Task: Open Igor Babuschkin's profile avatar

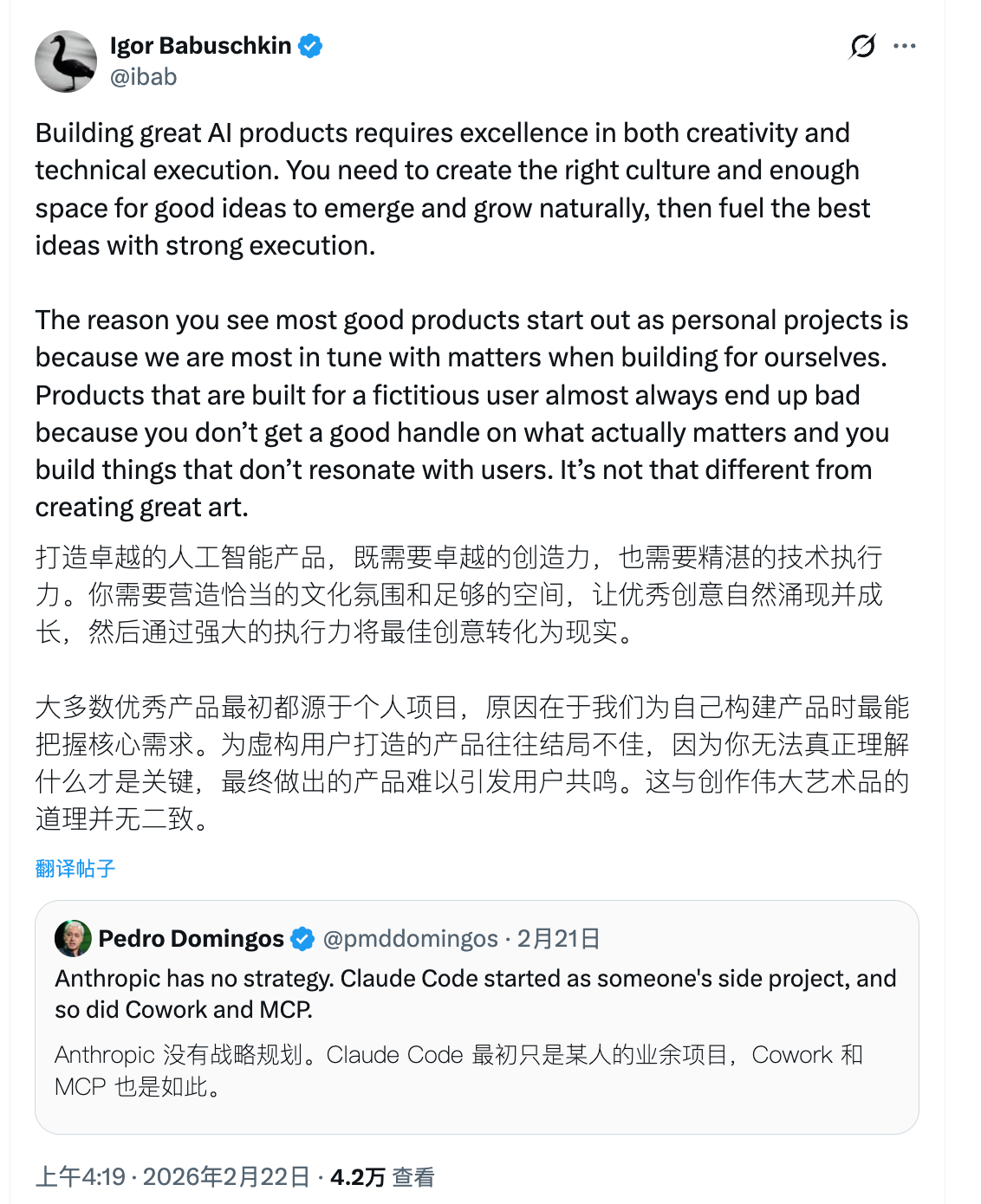Action: tap(66, 61)
